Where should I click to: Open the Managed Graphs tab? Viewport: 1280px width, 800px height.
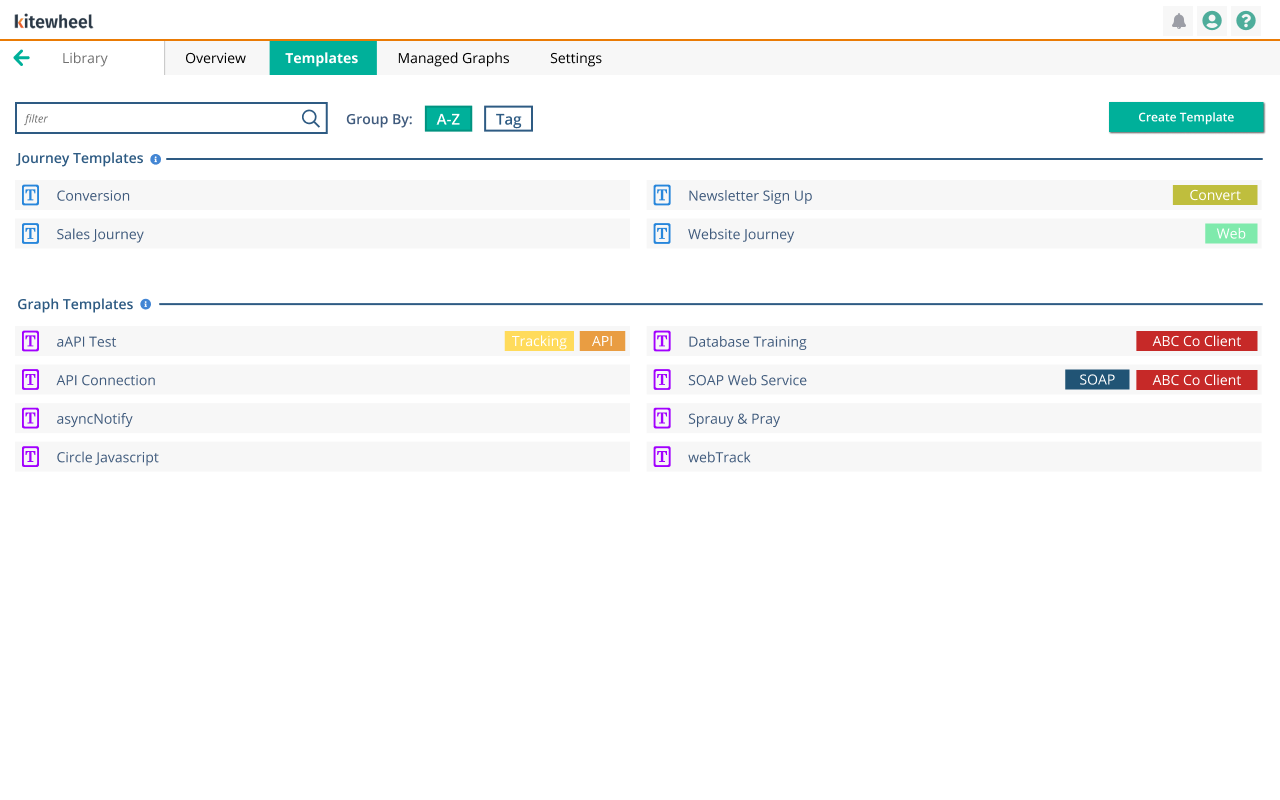point(453,57)
